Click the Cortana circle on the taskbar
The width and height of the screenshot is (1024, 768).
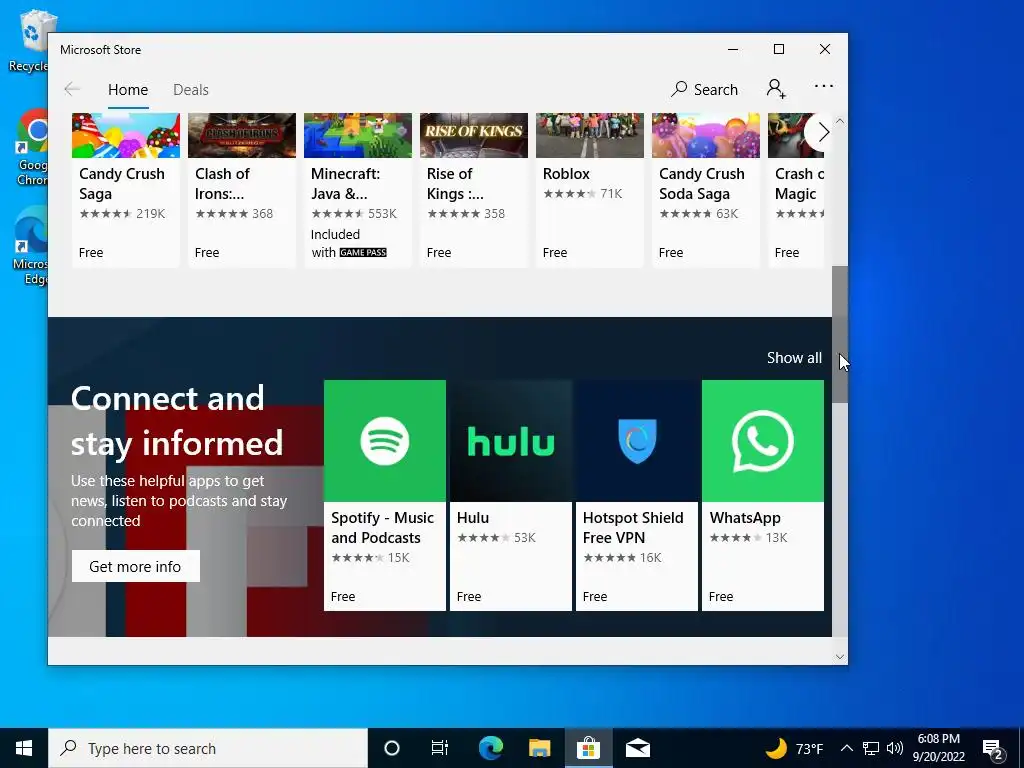pyautogui.click(x=391, y=748)
